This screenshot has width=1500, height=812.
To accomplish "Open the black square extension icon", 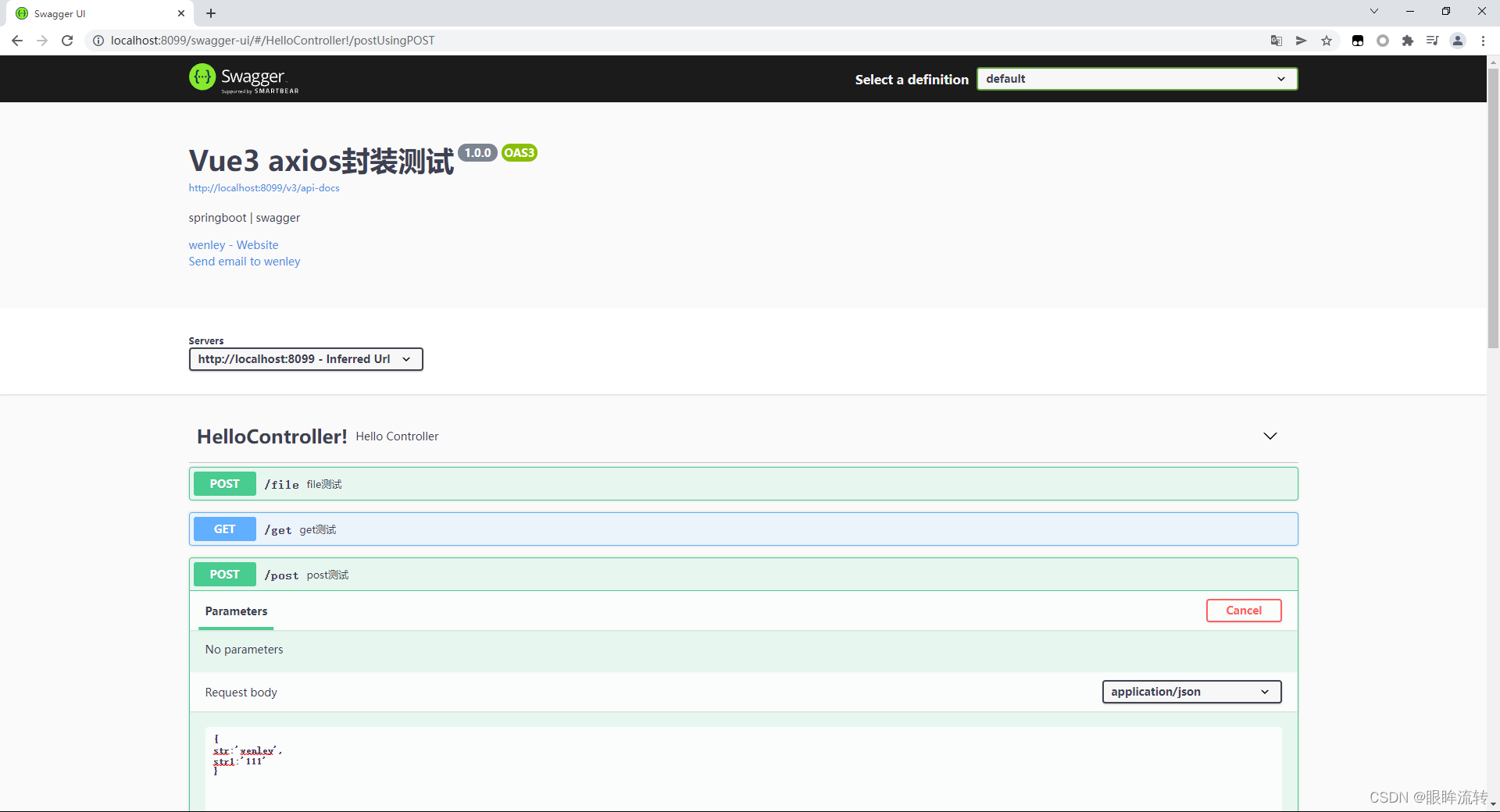I will pyautogui.click(x=1358, y=41).
